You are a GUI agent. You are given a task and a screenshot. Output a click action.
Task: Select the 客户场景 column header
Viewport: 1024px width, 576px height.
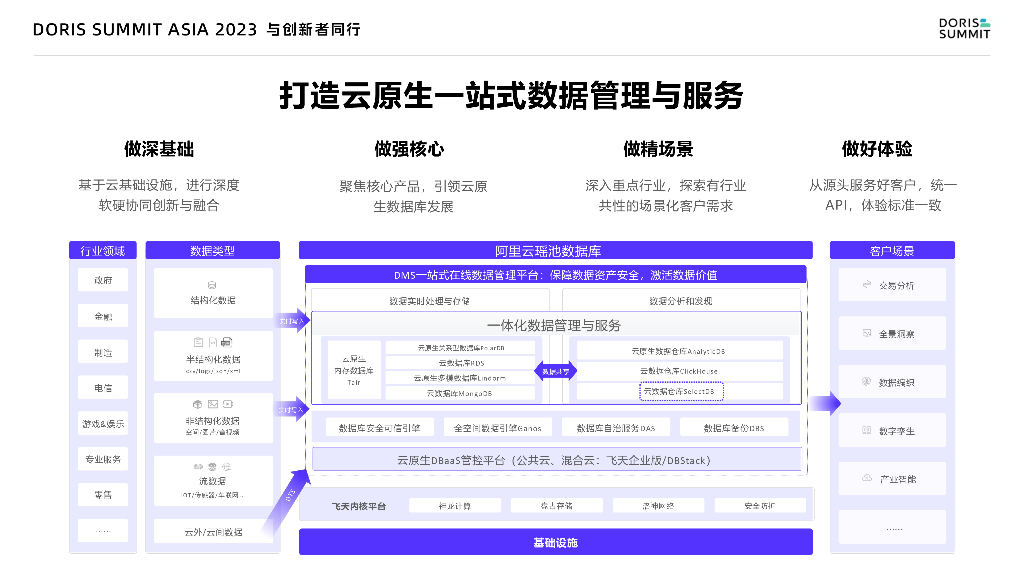point(892,251)
